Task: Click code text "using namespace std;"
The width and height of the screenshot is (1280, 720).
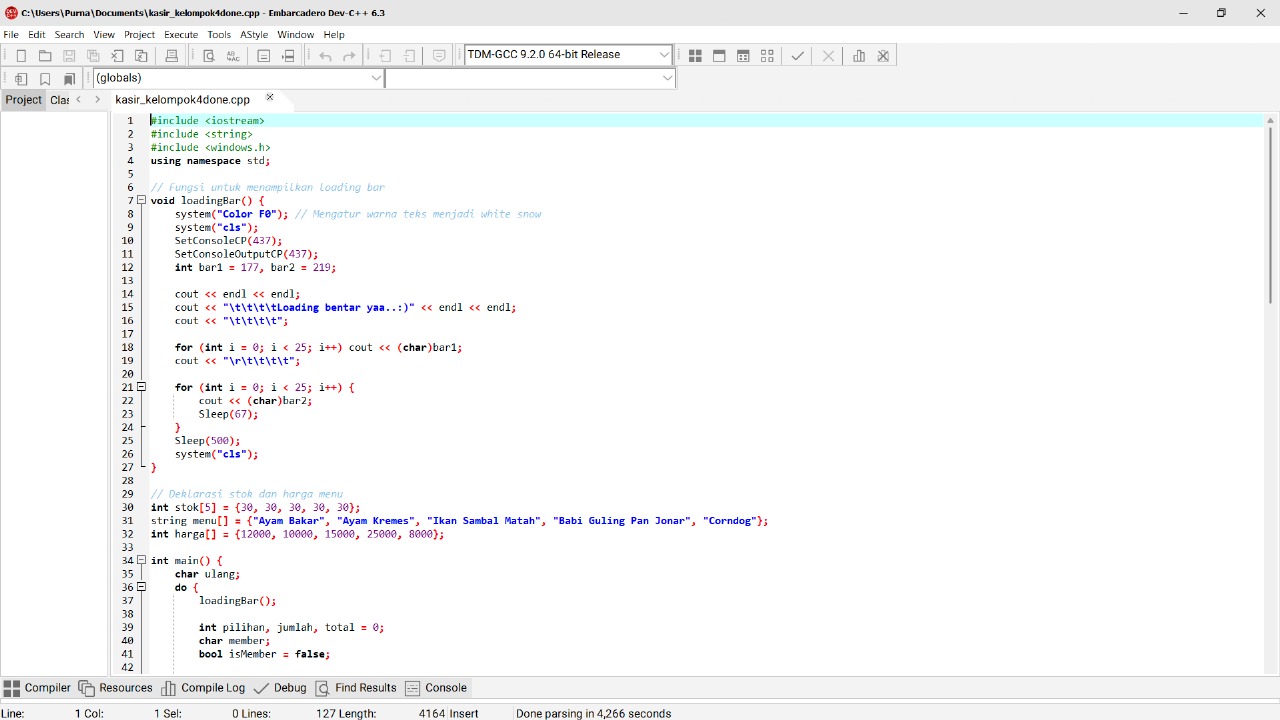Action: pos(210,161)
